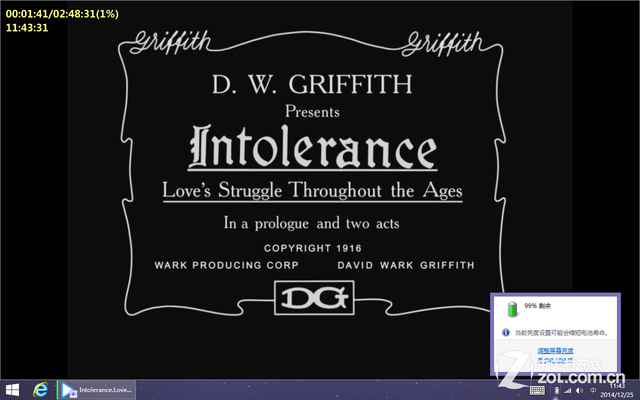Open the touch keyboard from the taskbar
This screenshot has height=400, width=640.
[537, 391]
